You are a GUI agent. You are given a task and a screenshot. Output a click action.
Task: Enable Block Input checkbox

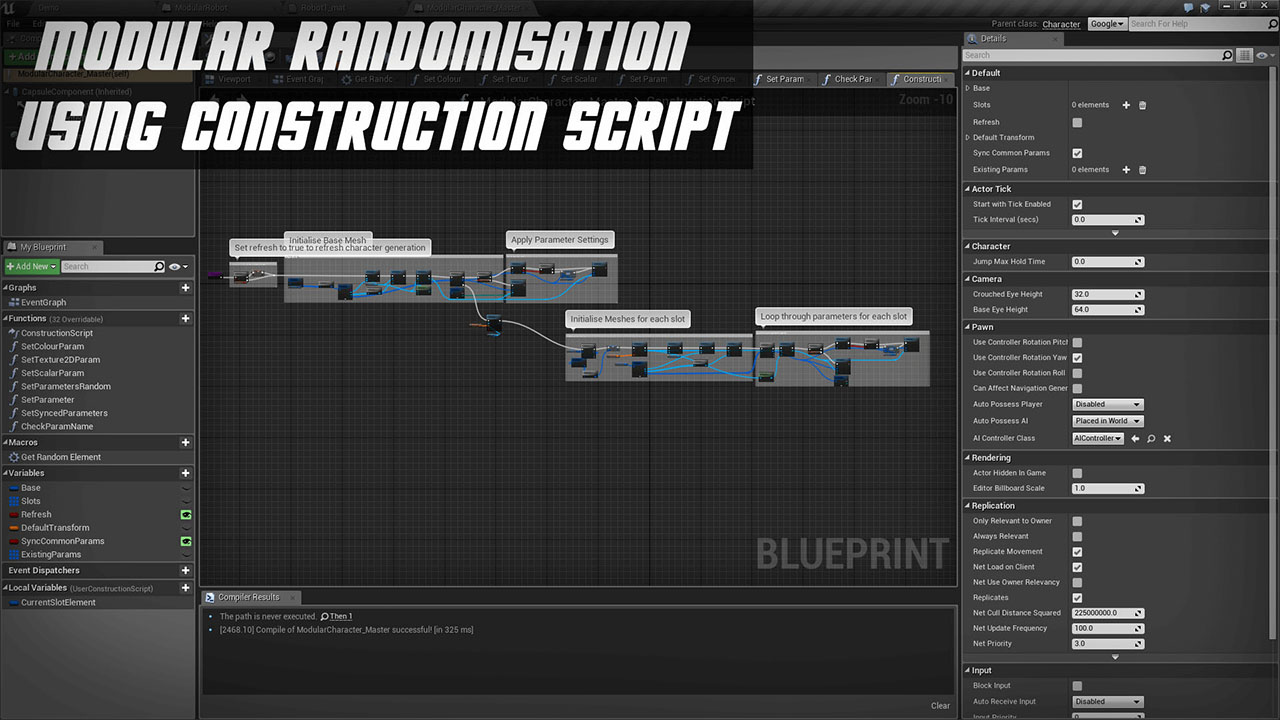pyautogui.click(x=1077, y=686)
